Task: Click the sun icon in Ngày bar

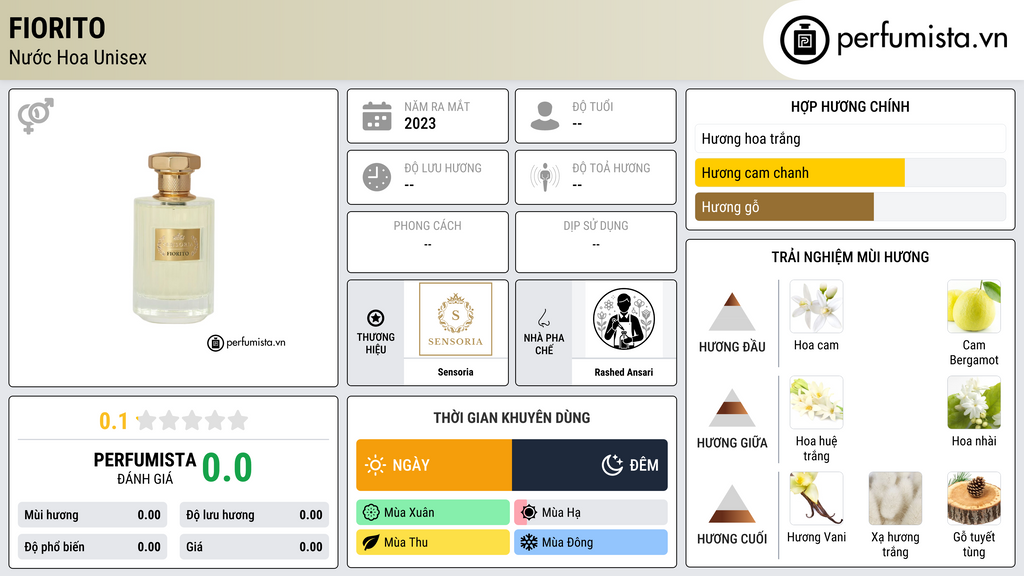Action: point(375,465)
